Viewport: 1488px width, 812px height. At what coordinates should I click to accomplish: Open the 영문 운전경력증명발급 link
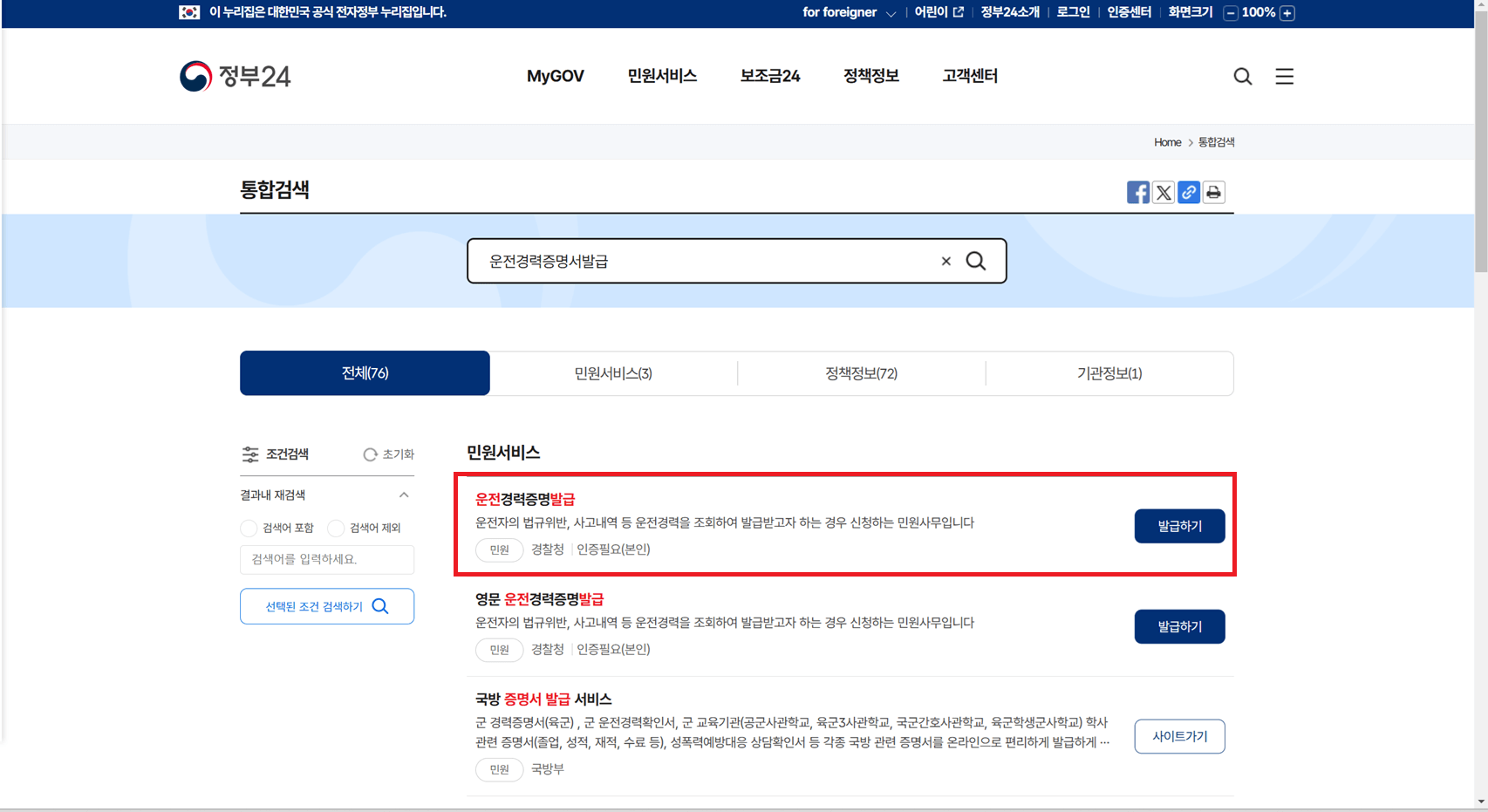pos(542,599)
